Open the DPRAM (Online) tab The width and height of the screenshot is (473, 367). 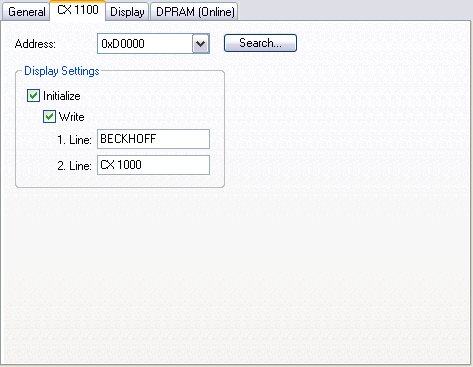[x=195, y=12]
